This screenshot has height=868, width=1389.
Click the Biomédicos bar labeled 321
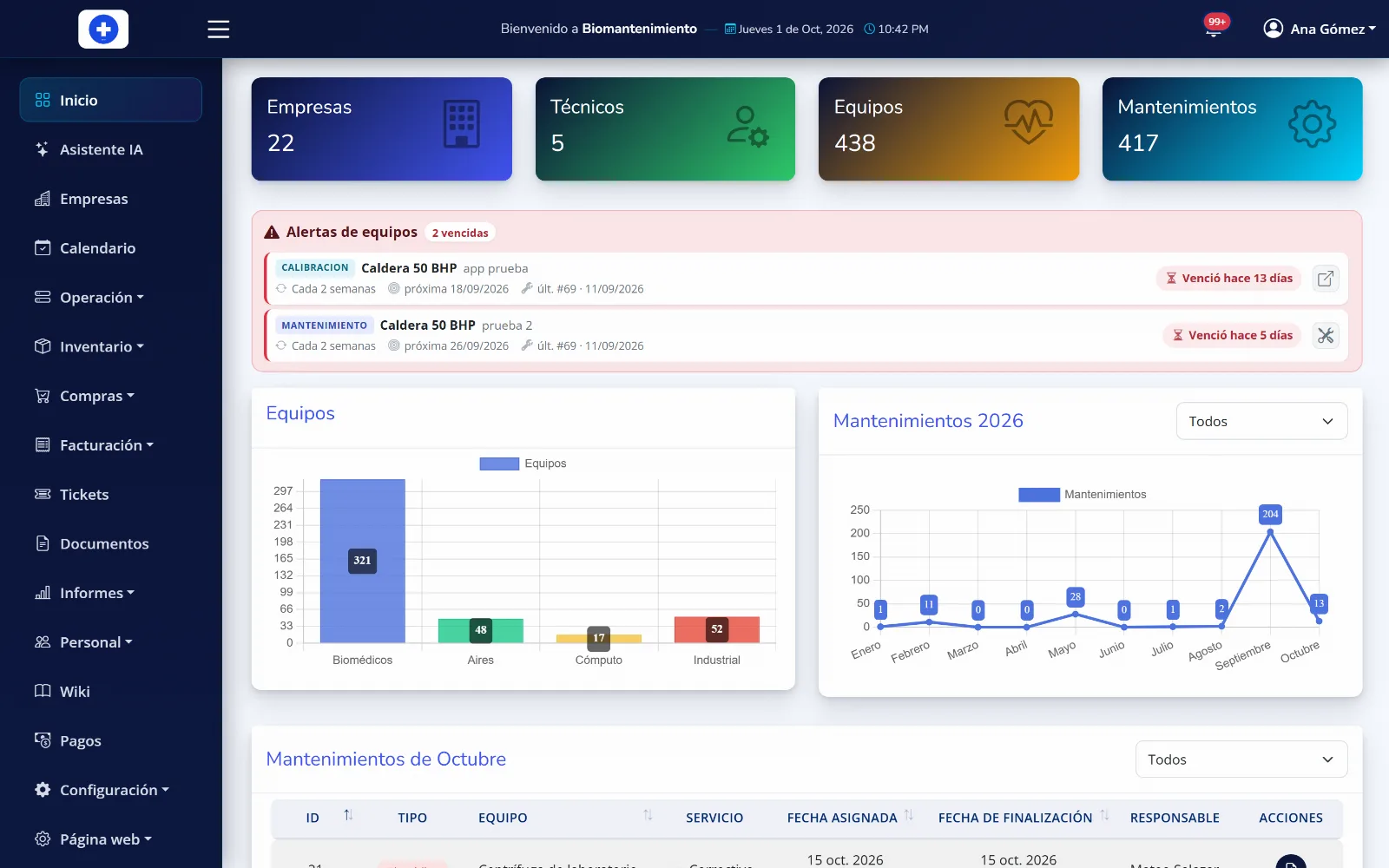click(362, 561)
